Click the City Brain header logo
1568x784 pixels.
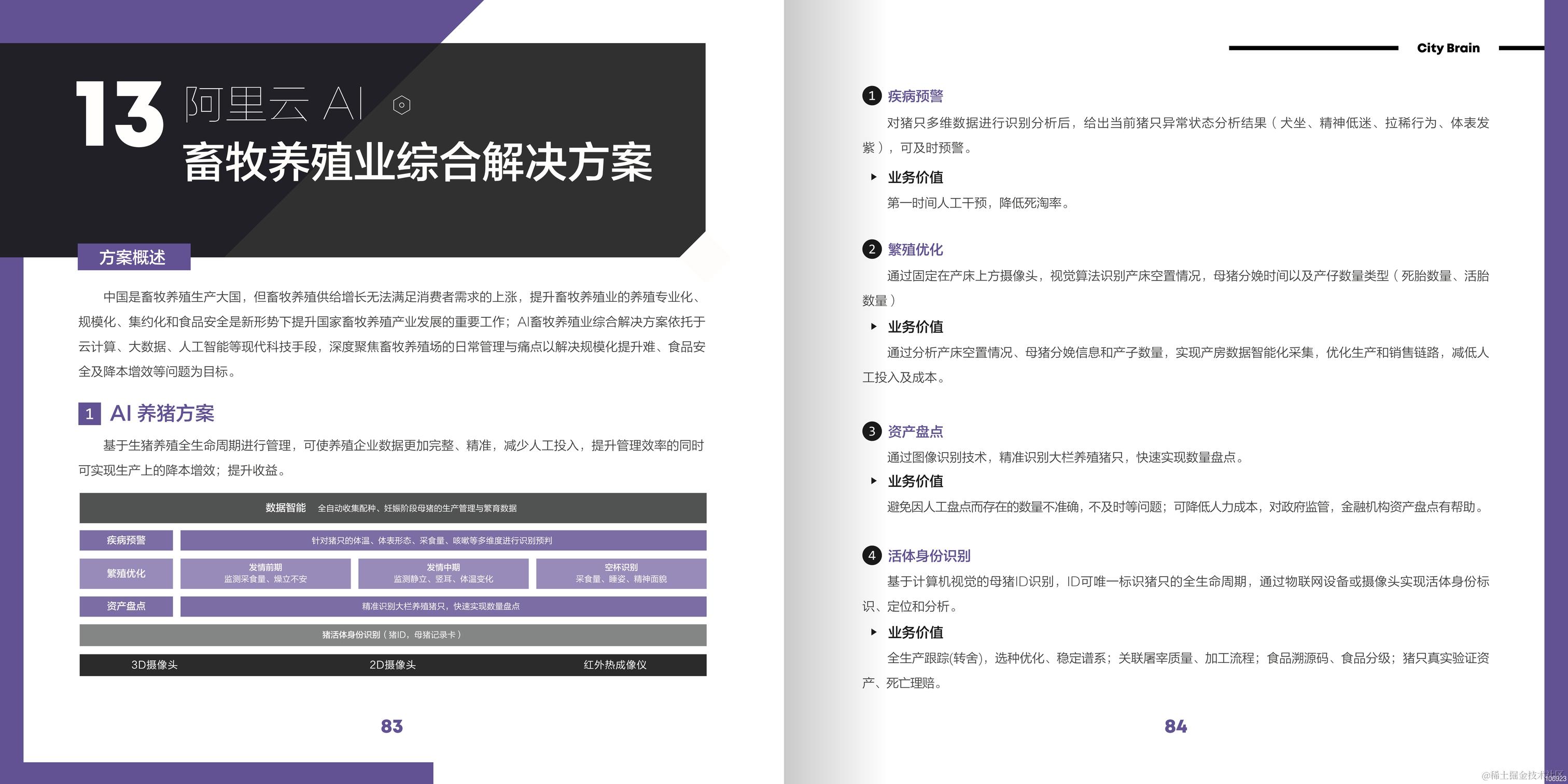click(1448, 48)
